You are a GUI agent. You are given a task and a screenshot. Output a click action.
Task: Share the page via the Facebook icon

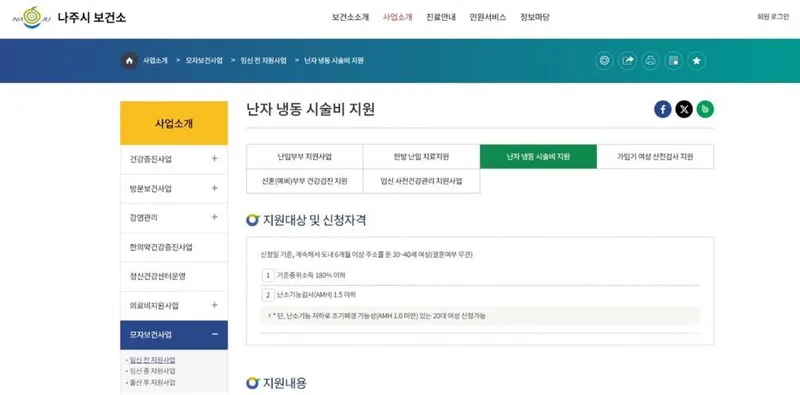(x=663, y=109)
